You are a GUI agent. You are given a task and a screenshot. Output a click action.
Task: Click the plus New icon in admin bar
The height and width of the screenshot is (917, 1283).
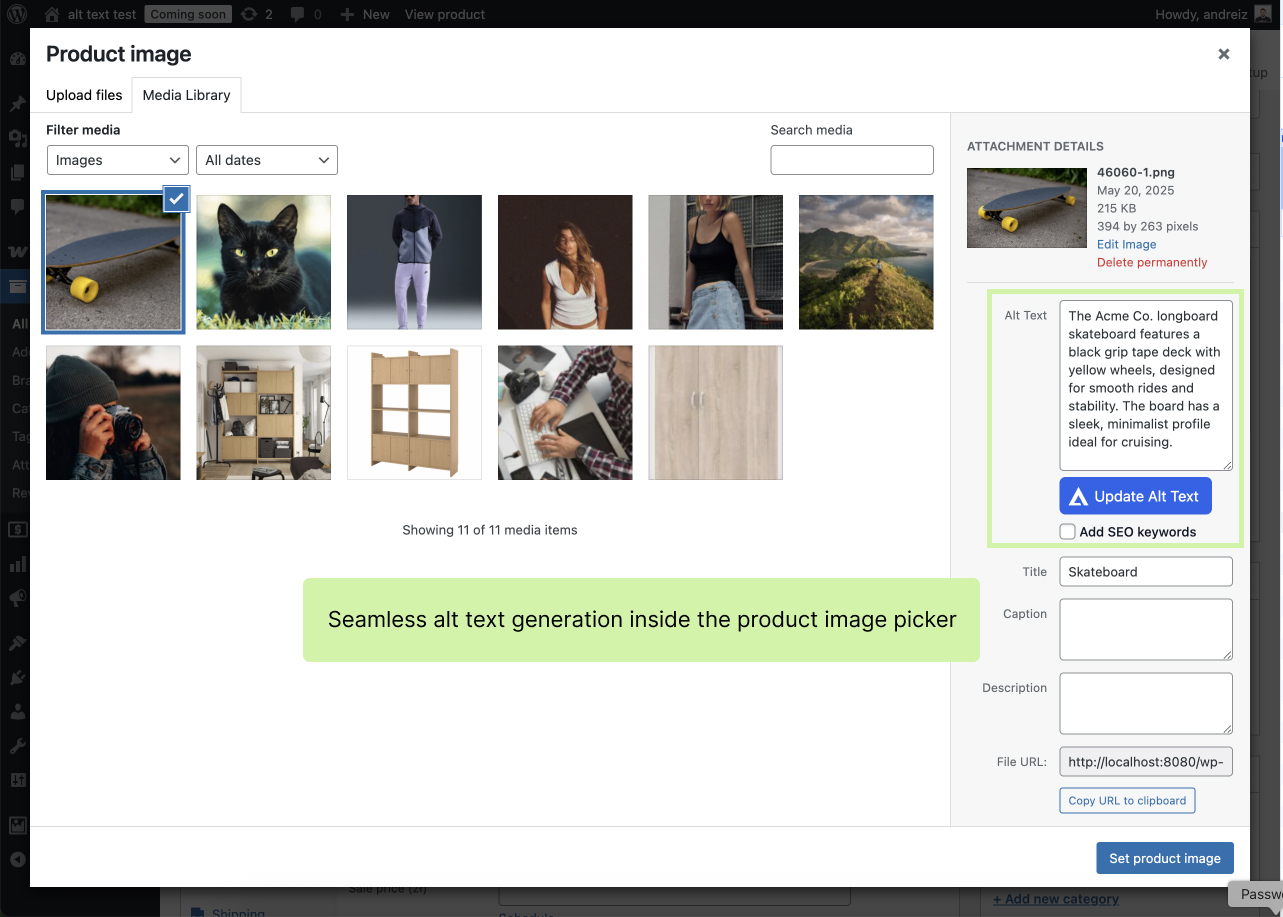pyautogui.click(x=347, y=14)
